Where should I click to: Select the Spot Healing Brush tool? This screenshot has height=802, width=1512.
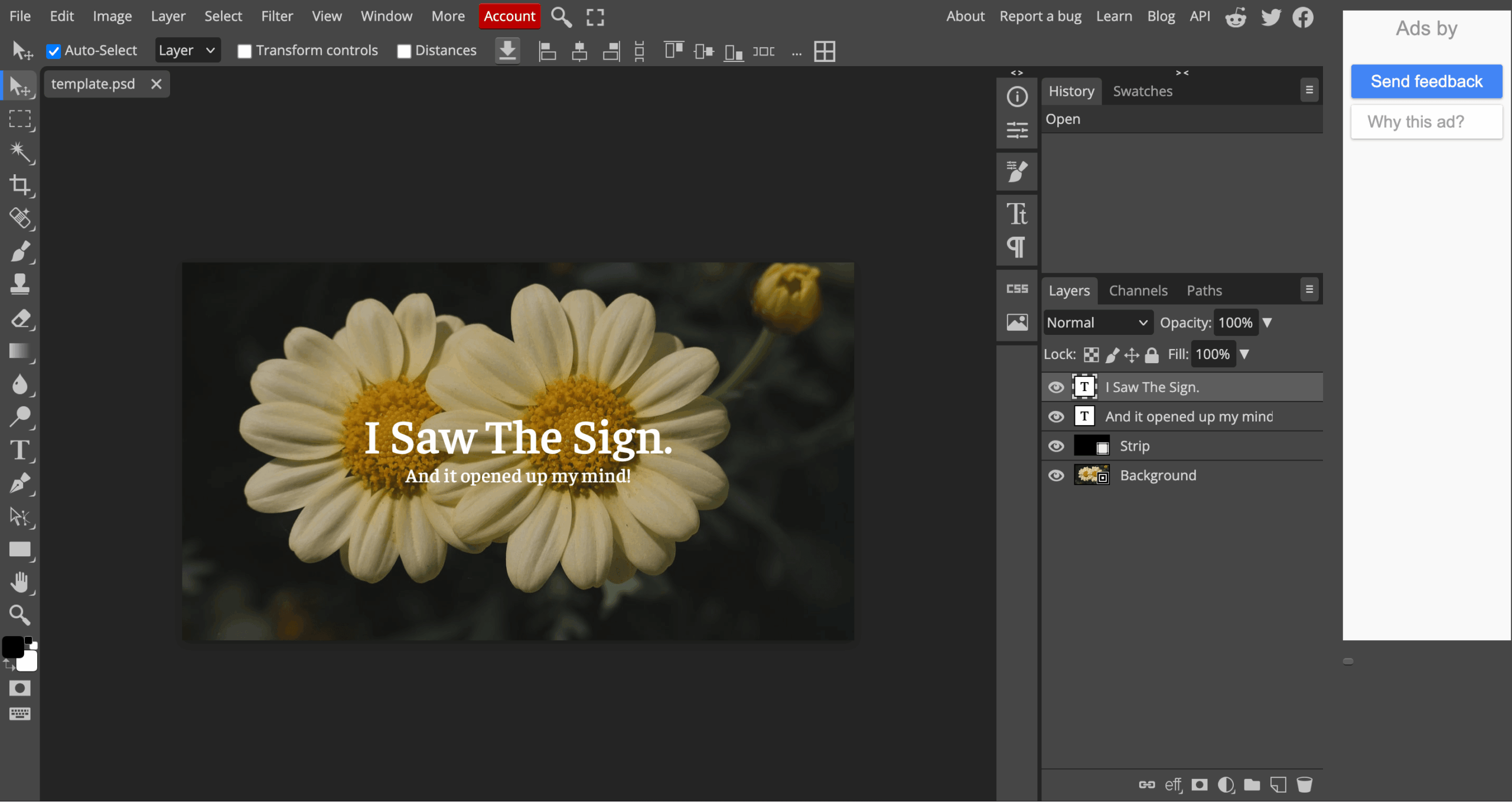point(20,218)
